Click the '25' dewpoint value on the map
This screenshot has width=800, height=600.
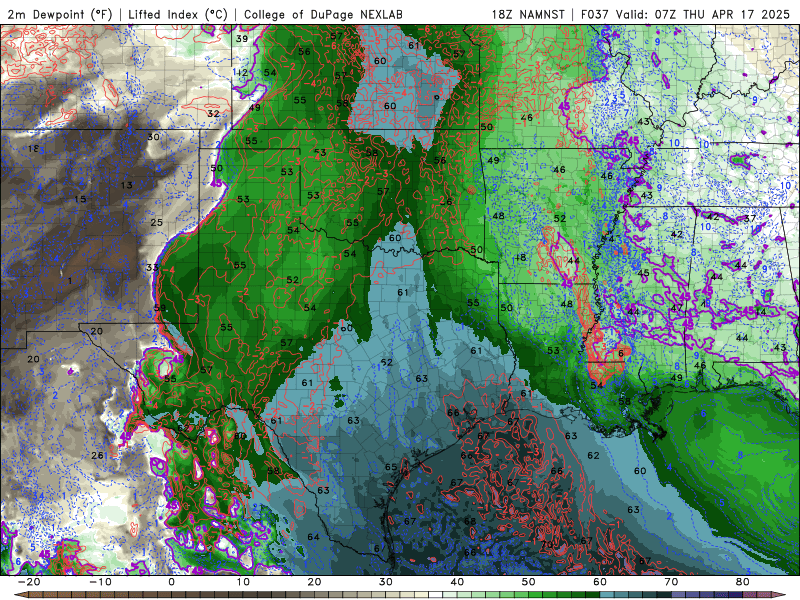point(157,222)
